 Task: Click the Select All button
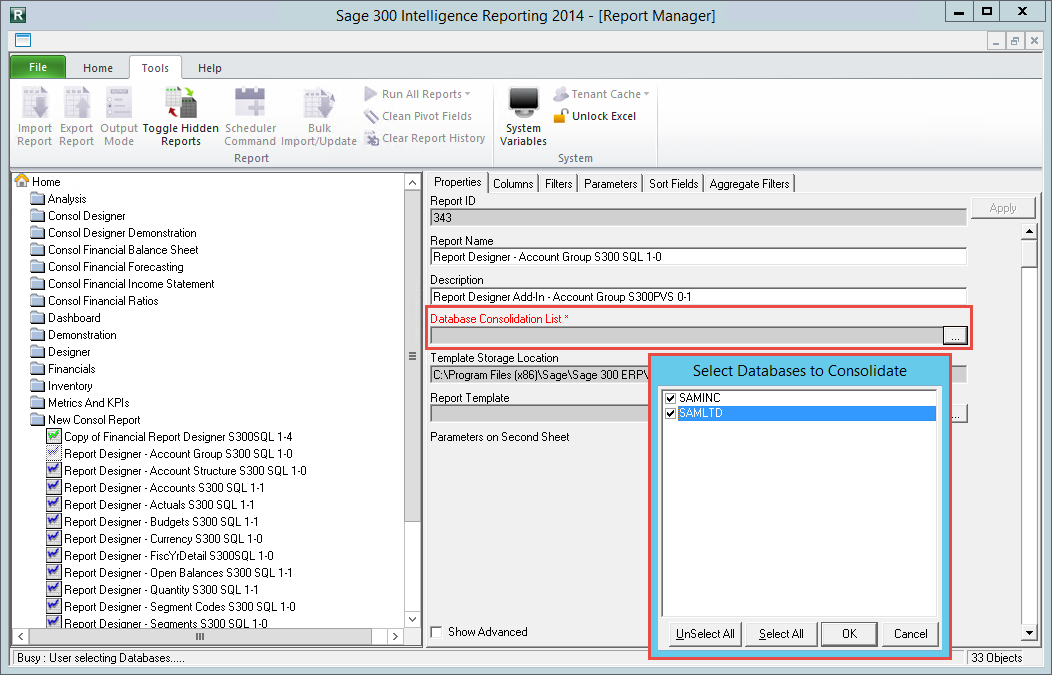click(781, 634)
